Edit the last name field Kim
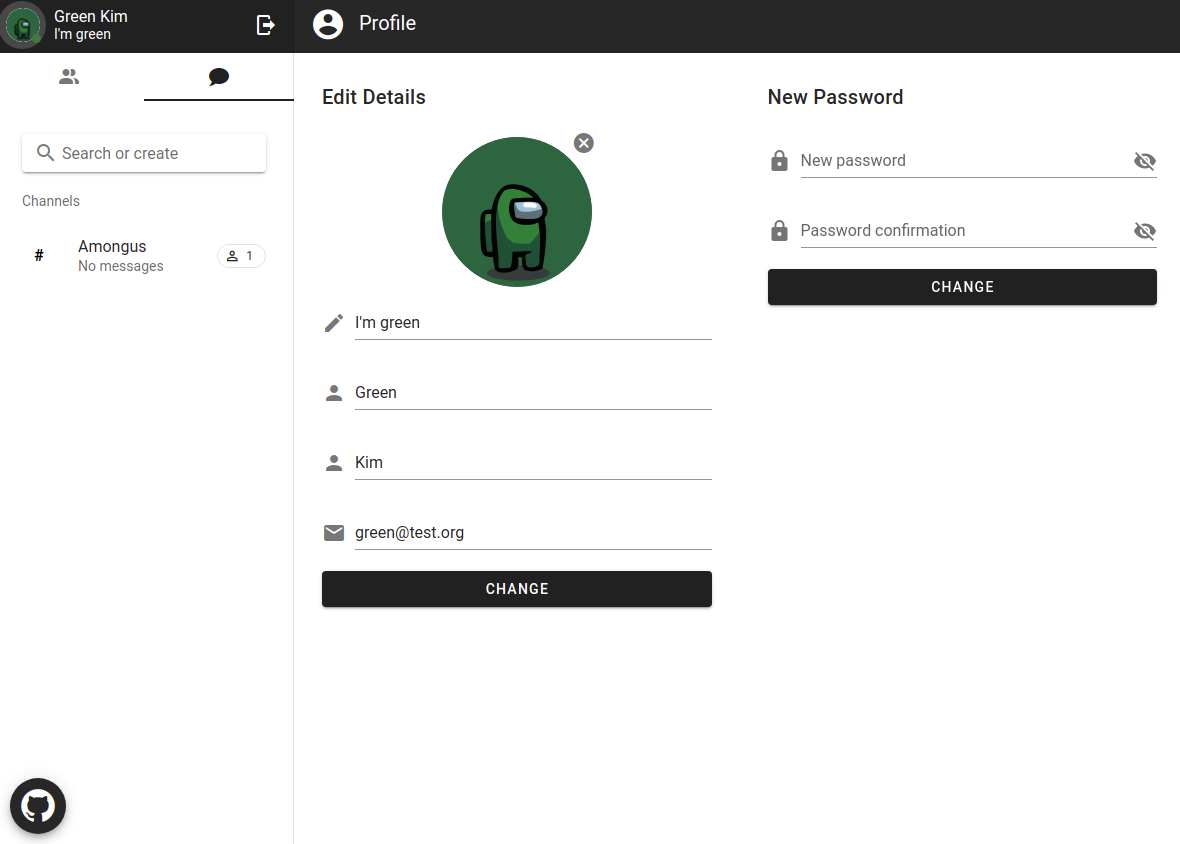The height and width of the screenshot is (844, 1180). pyautogui.click(x=533, y=463)
